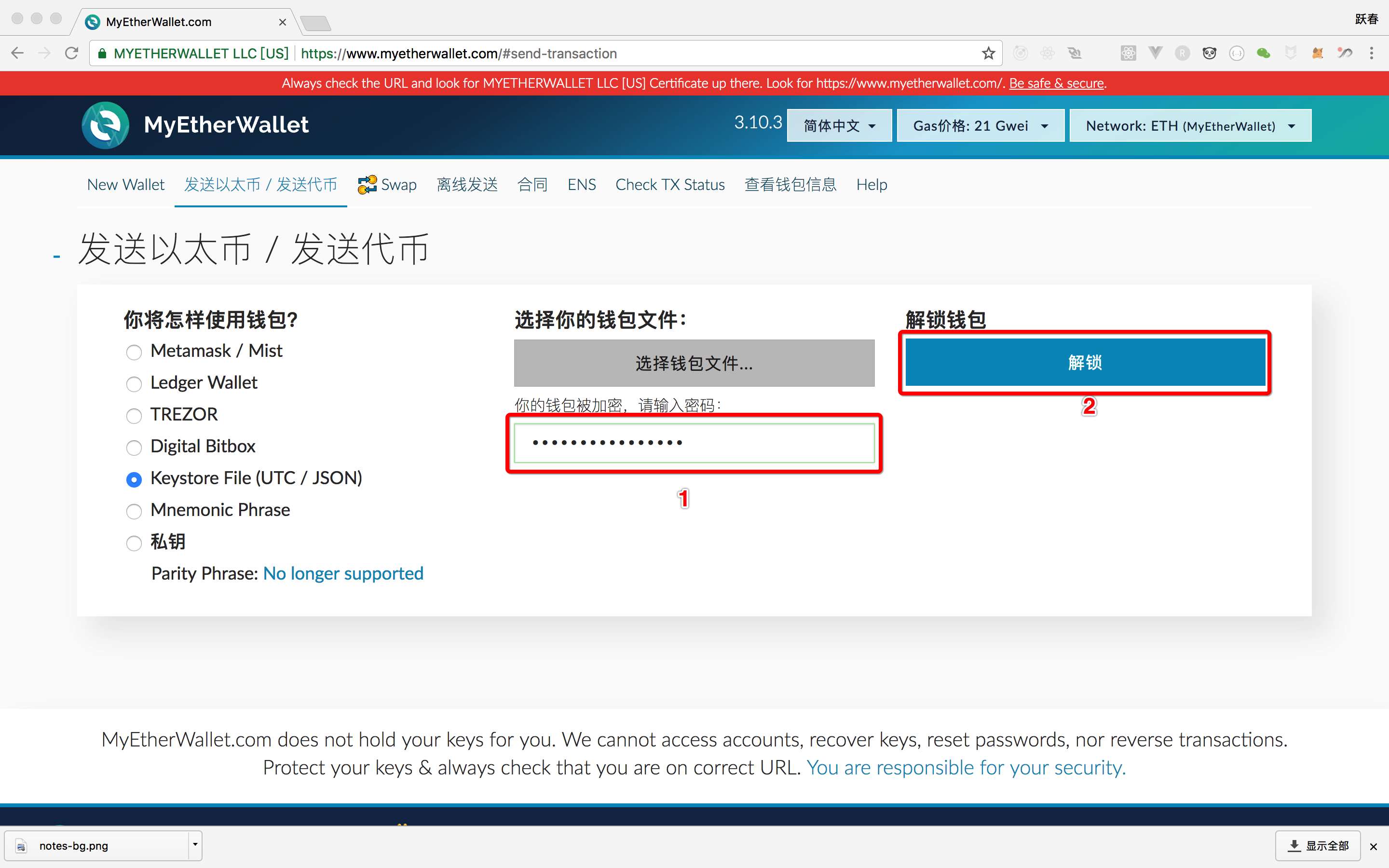
Task: Click the browser back arrow
Action: [x=17, y=54]
